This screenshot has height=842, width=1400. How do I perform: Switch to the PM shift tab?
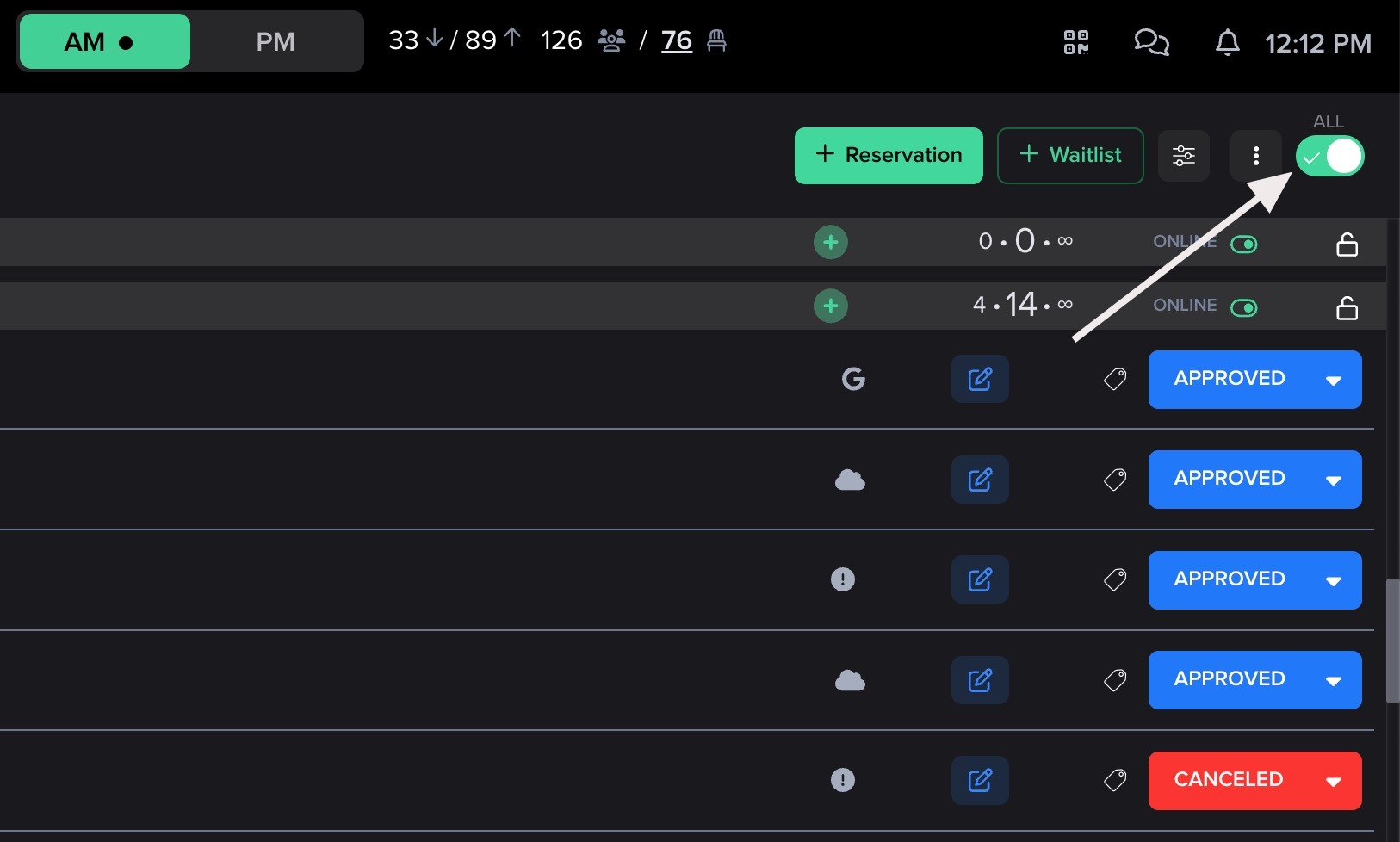[x=276, y=41]
